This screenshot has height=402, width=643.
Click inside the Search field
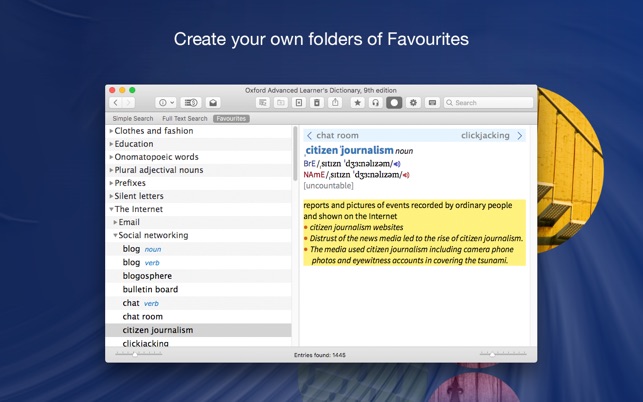[x=488, y=103]
